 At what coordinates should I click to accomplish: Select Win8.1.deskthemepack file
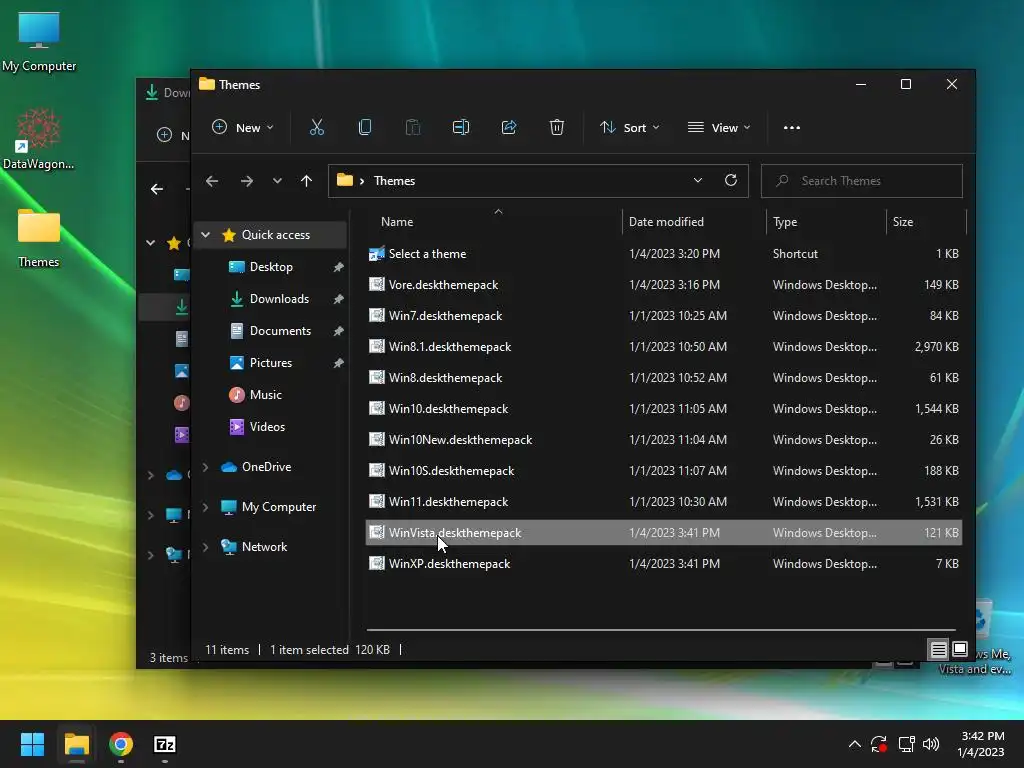[x=664, y=346]
